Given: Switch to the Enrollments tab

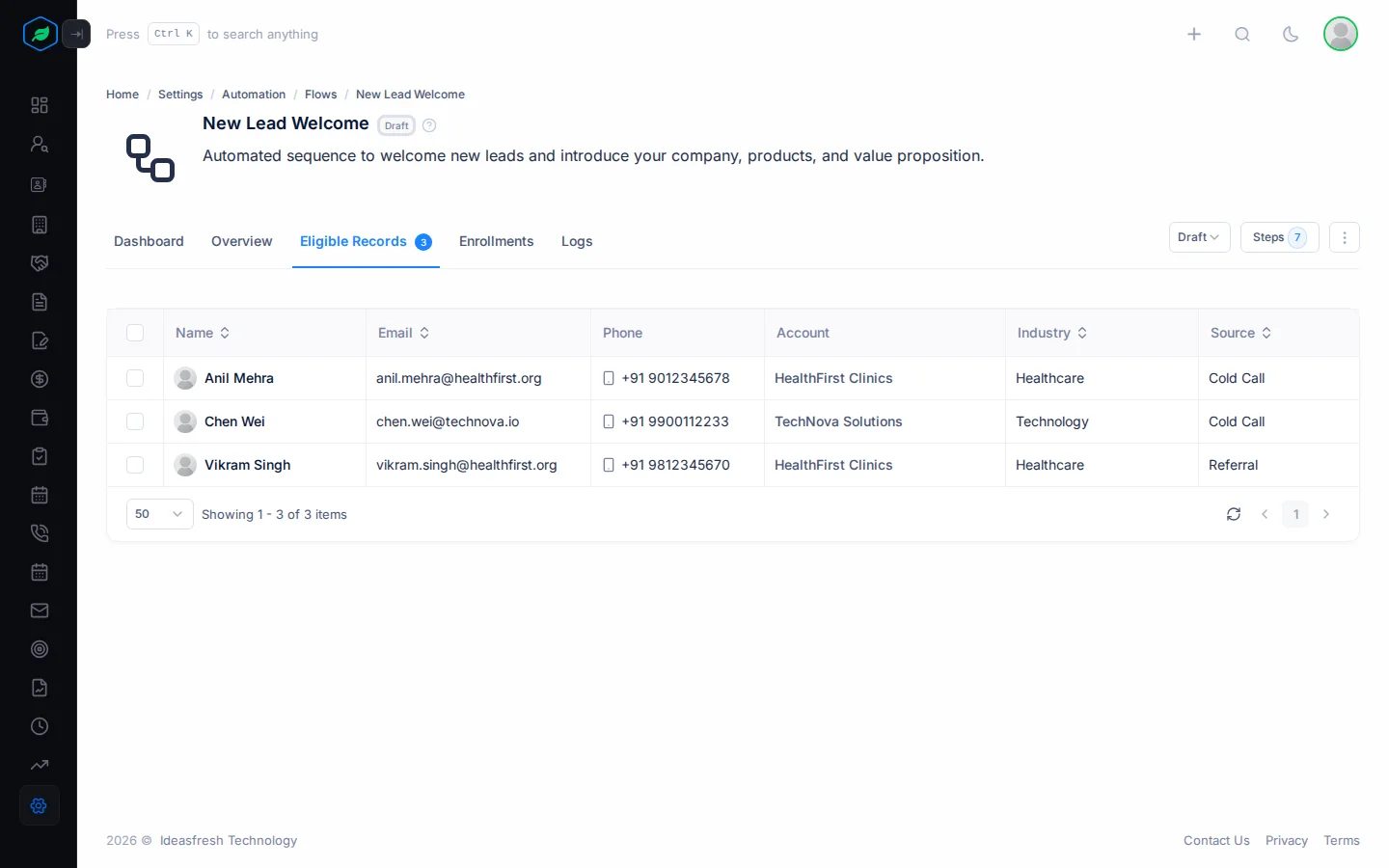Looking at the screenshot, I should click(x=497, y=241).
